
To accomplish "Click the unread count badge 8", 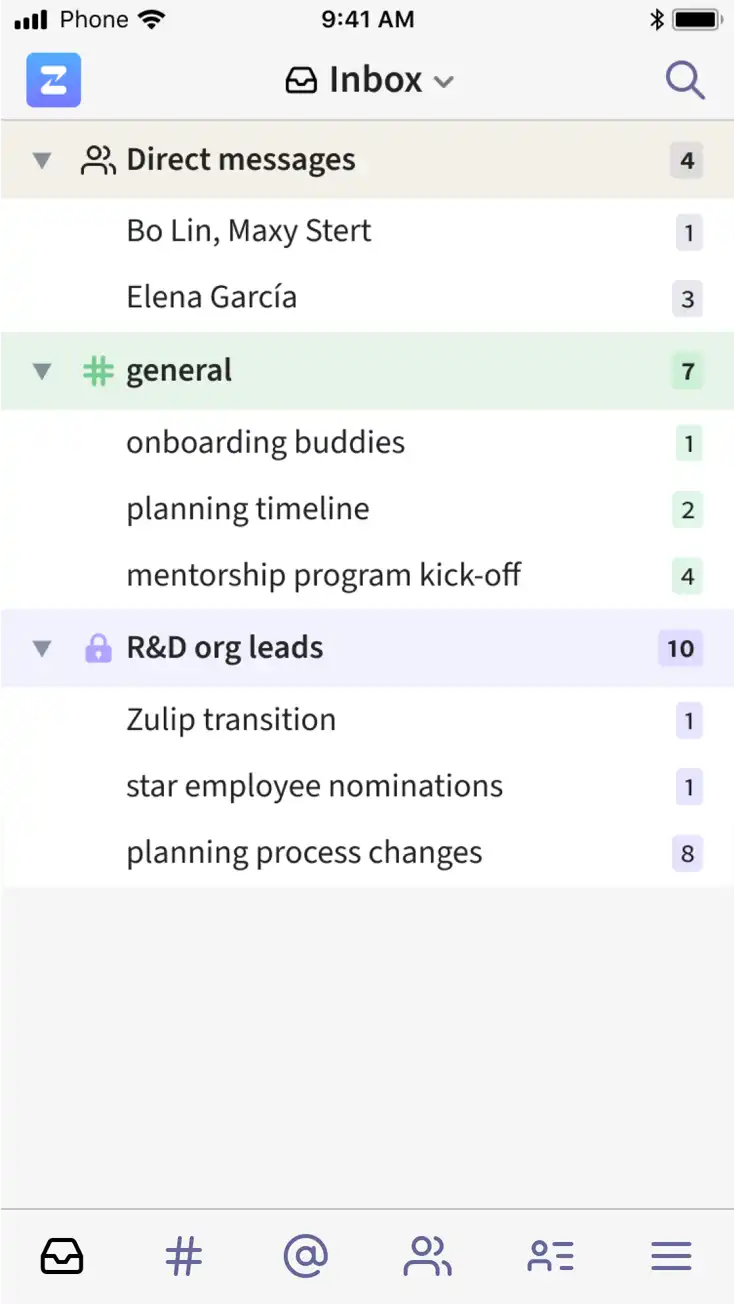I will (x=688, y=854).
